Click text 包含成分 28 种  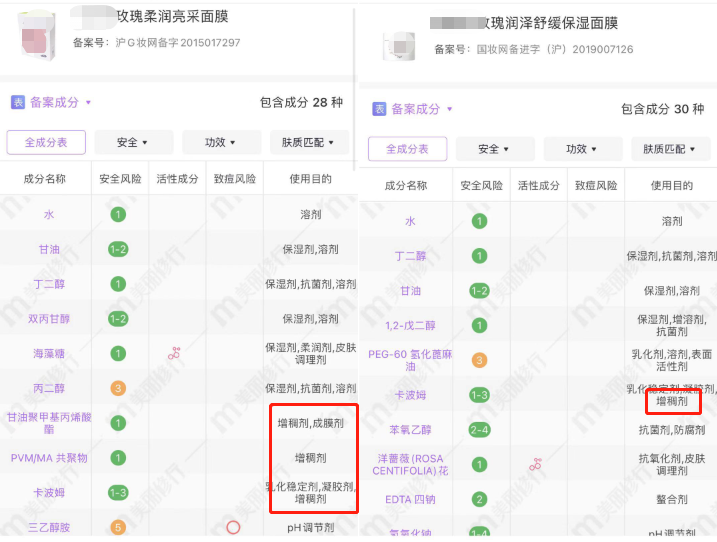[x=301, y=102]
